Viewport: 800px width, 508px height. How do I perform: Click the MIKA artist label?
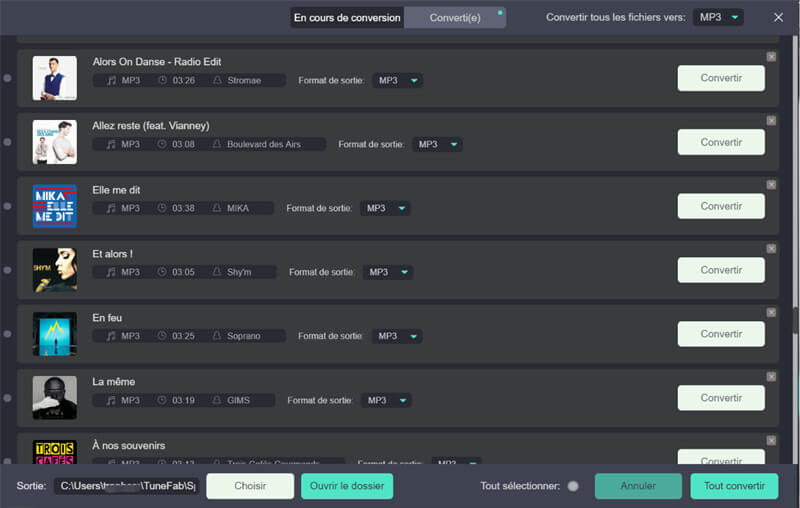tap(238, 208)
